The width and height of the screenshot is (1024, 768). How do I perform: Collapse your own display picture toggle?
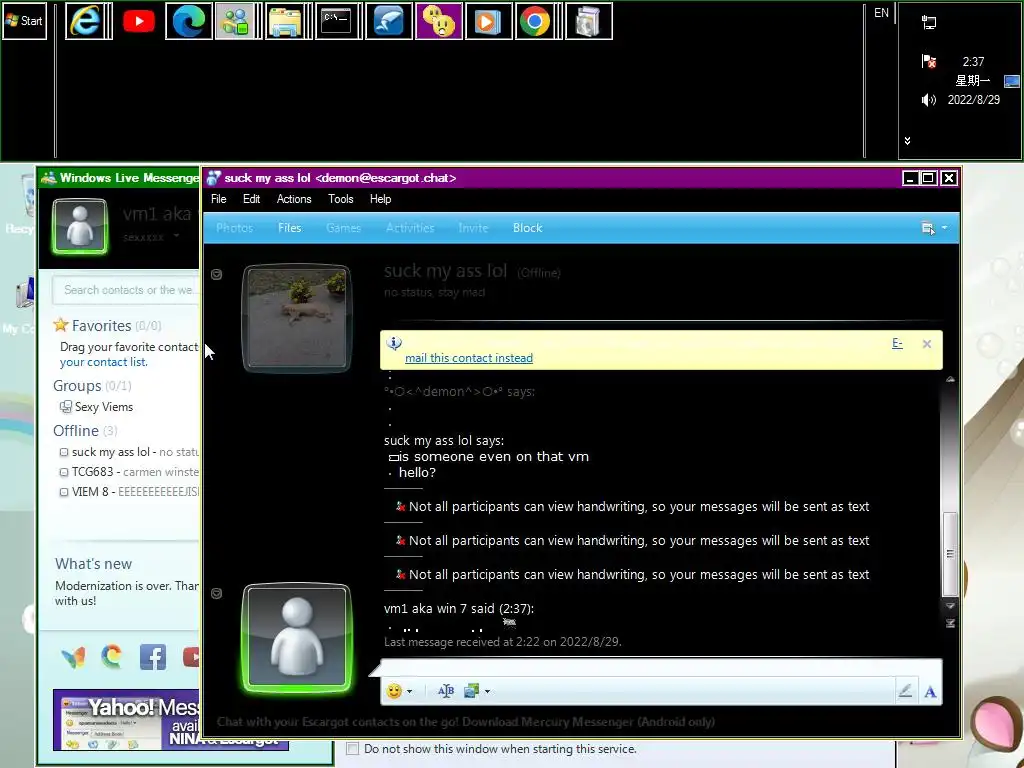[x=217, y=594]
